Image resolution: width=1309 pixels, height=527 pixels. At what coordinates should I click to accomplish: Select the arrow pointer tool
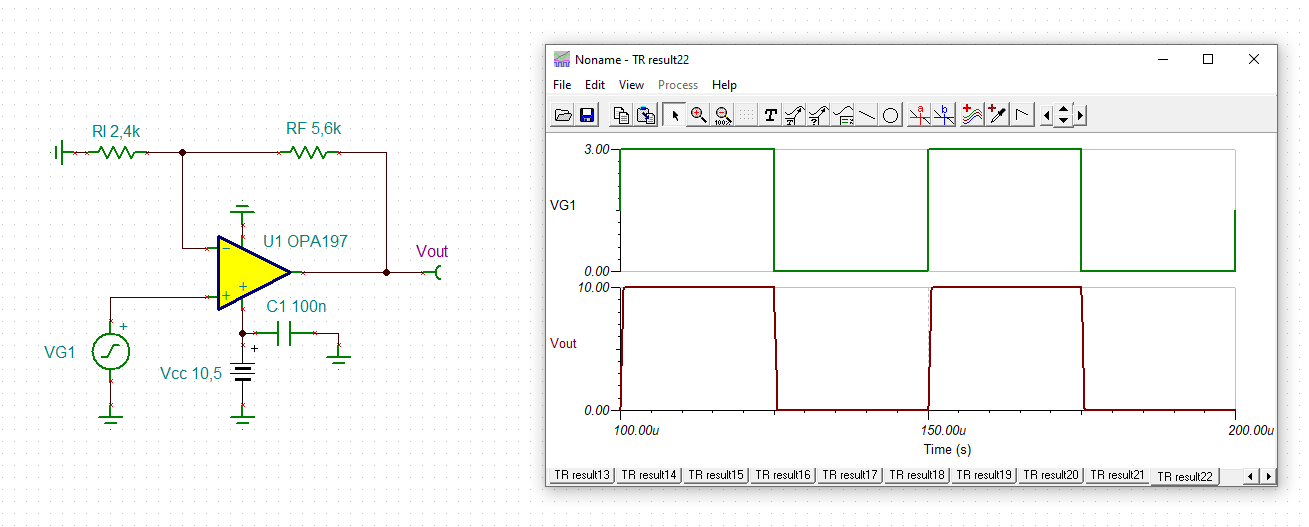click(x=674, y=115)
